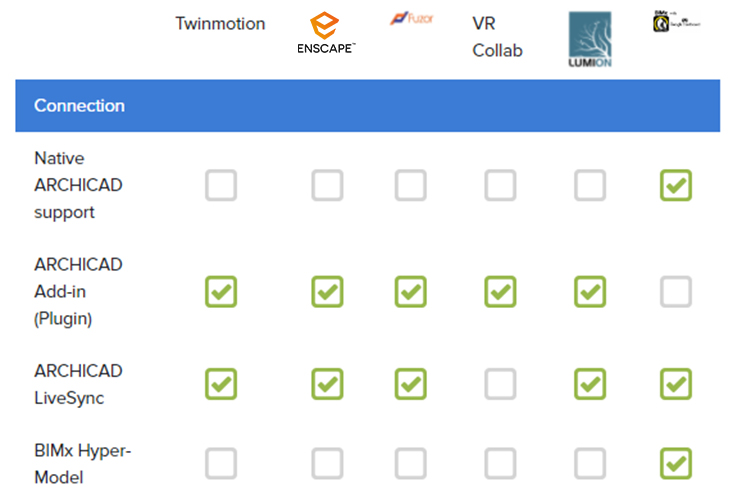Viewport: 742px width, 500px height.
Task: Click the Fuzor logo in header
Action: 411,18
